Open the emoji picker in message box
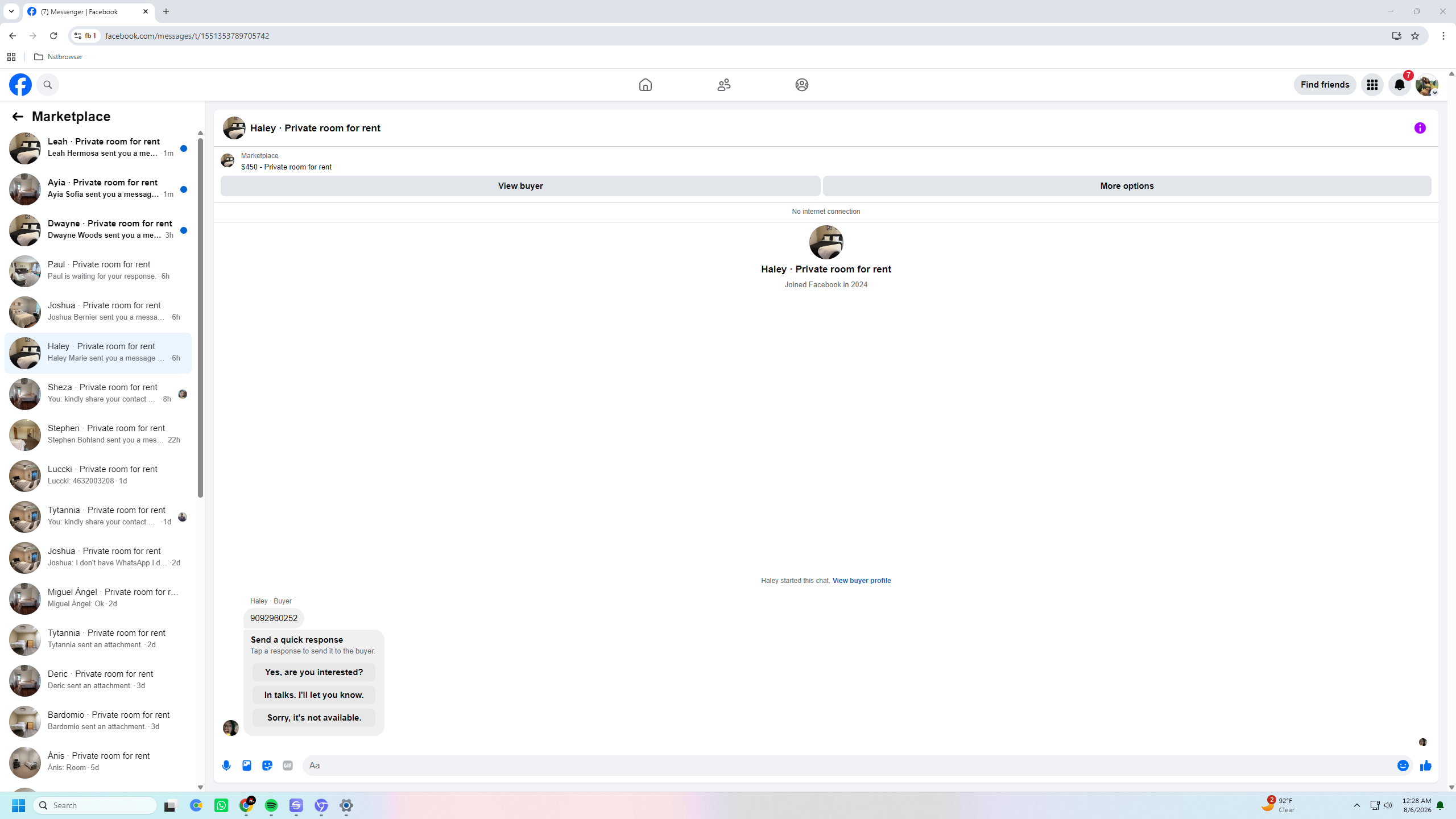This screenshot has height=819, width=1456. coord(1403,766)
